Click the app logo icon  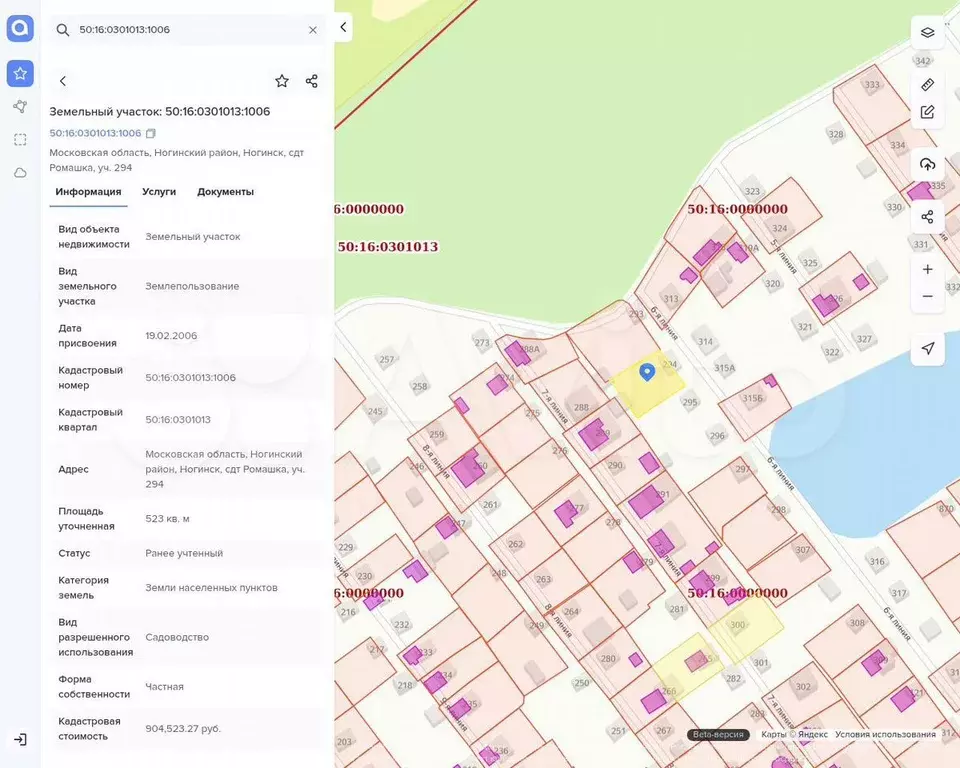tap(20, 28)
